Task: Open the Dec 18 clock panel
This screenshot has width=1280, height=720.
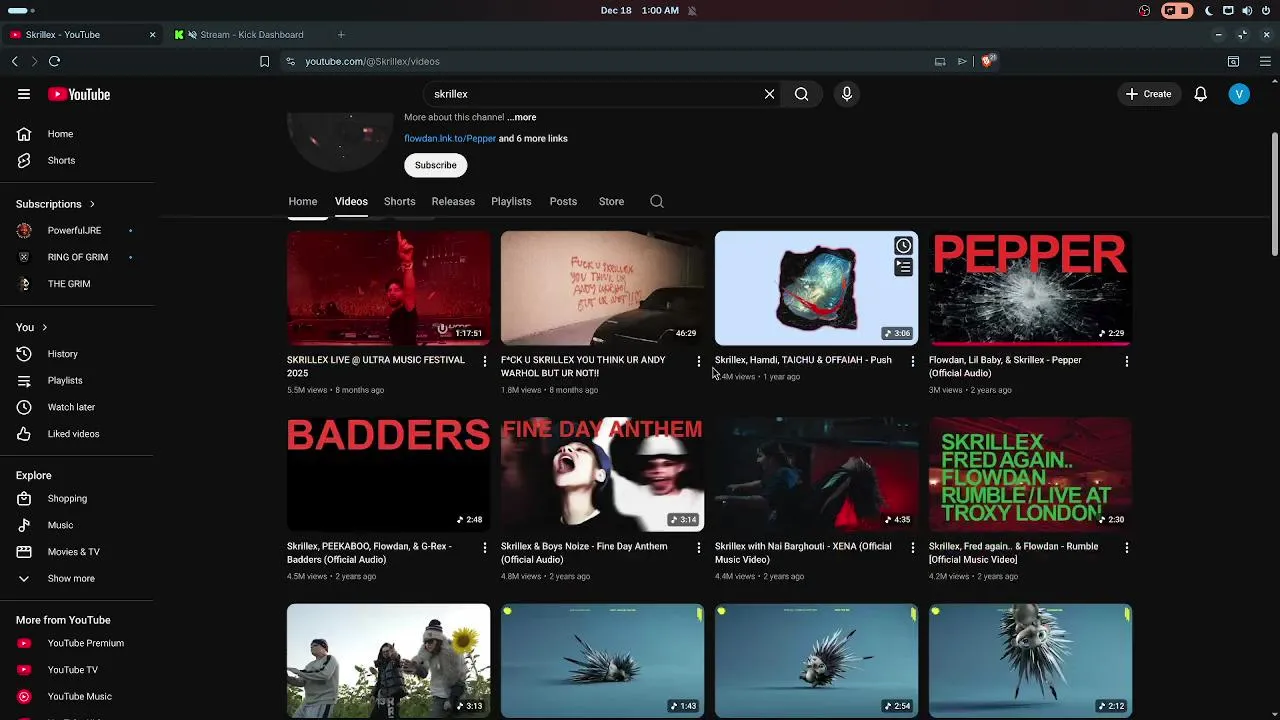Action: [x=640, y=10]
